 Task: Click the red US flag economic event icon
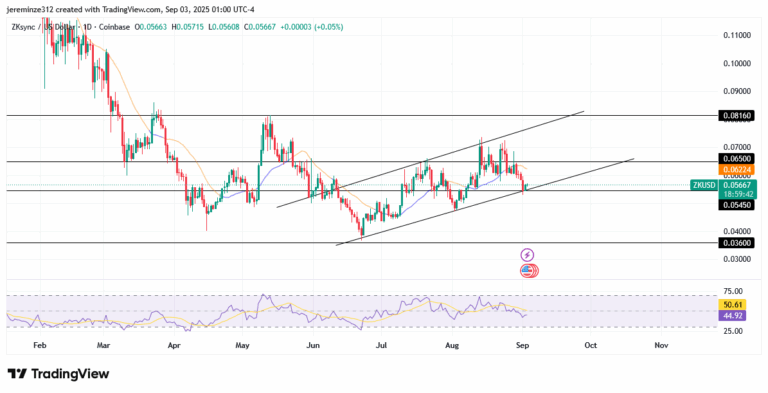pyautogui.click(x=528, y=270)
